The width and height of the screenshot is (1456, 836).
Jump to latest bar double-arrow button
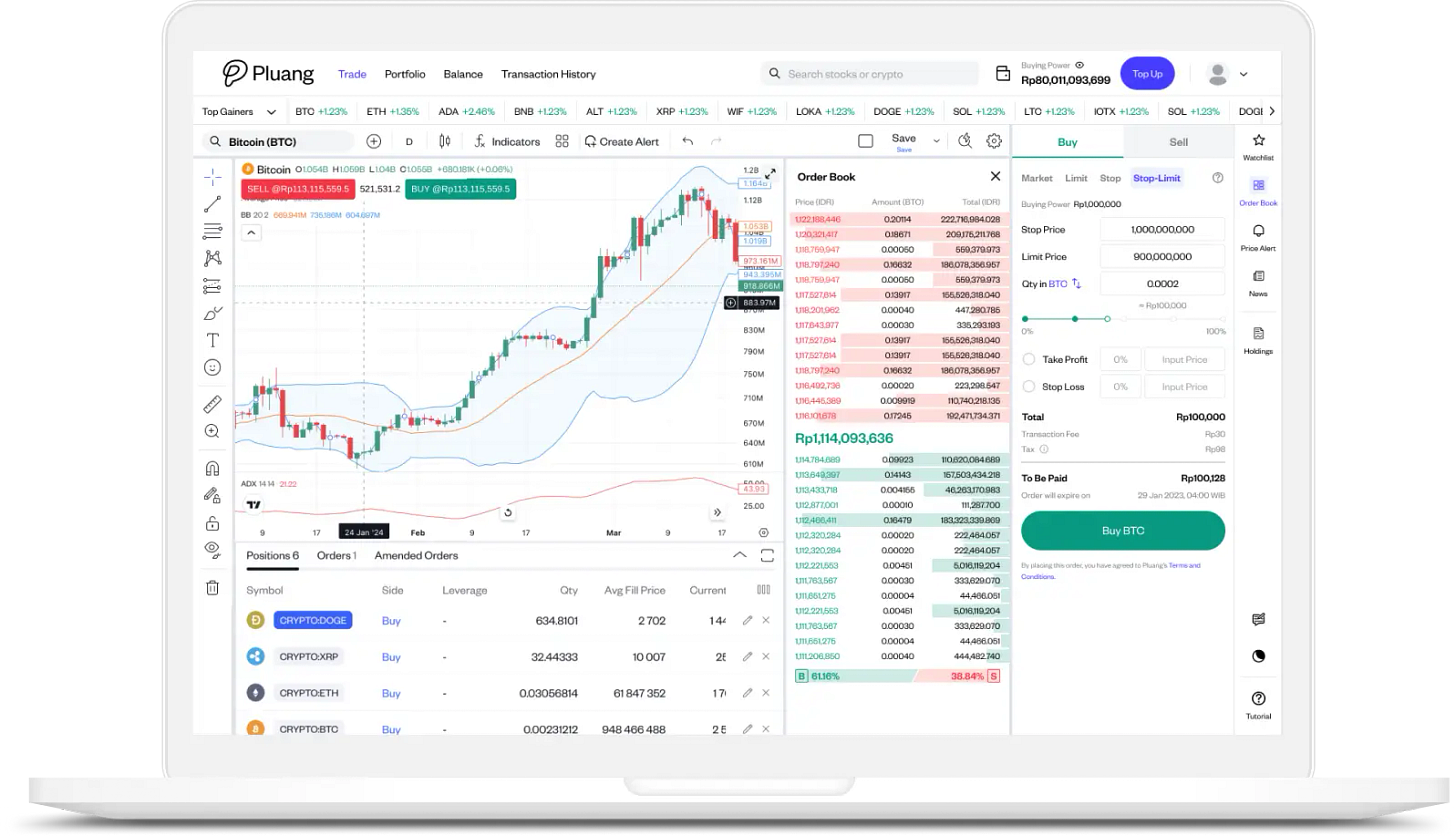click(717, 512)
